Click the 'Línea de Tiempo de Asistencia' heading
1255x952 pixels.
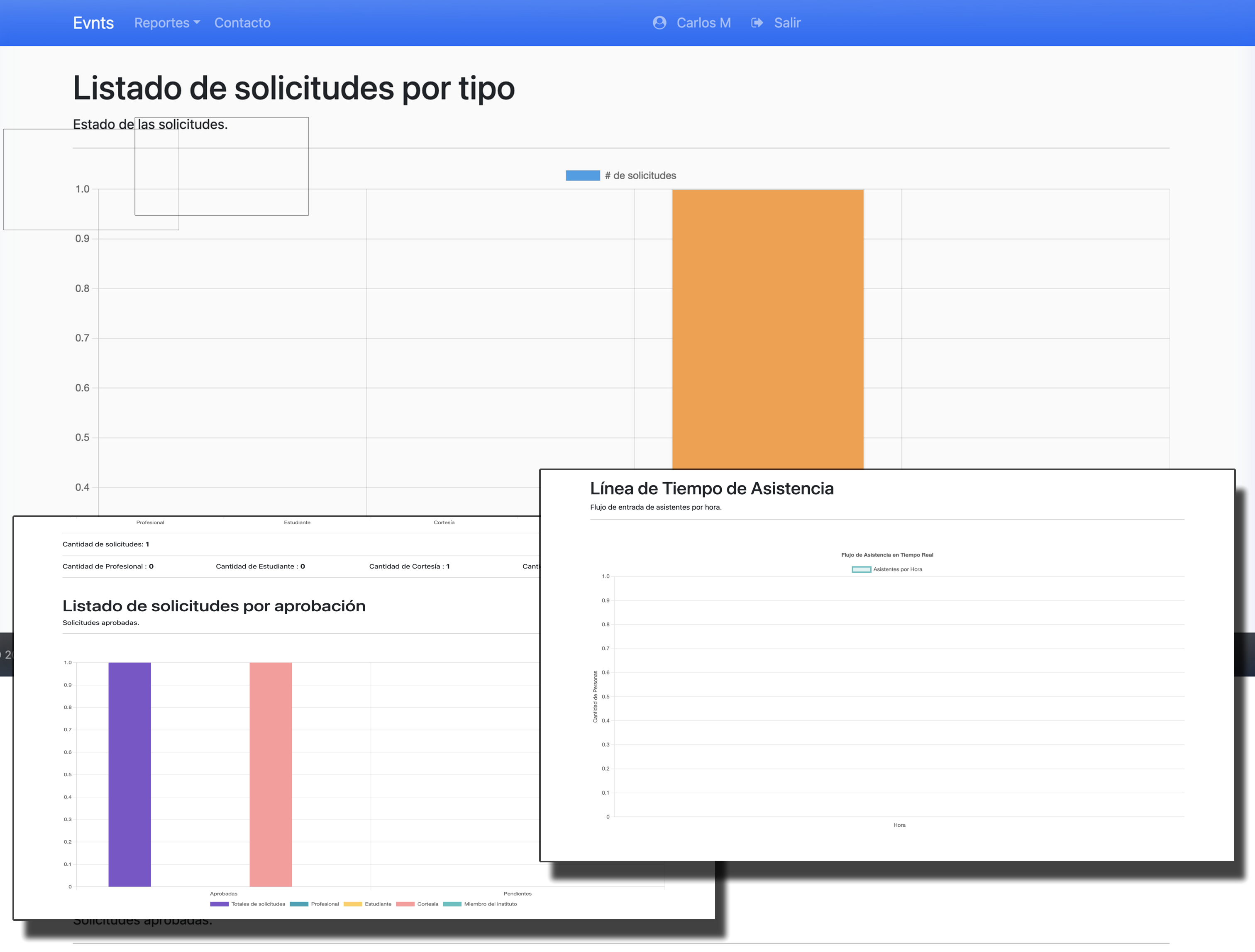tap(712, 488)
